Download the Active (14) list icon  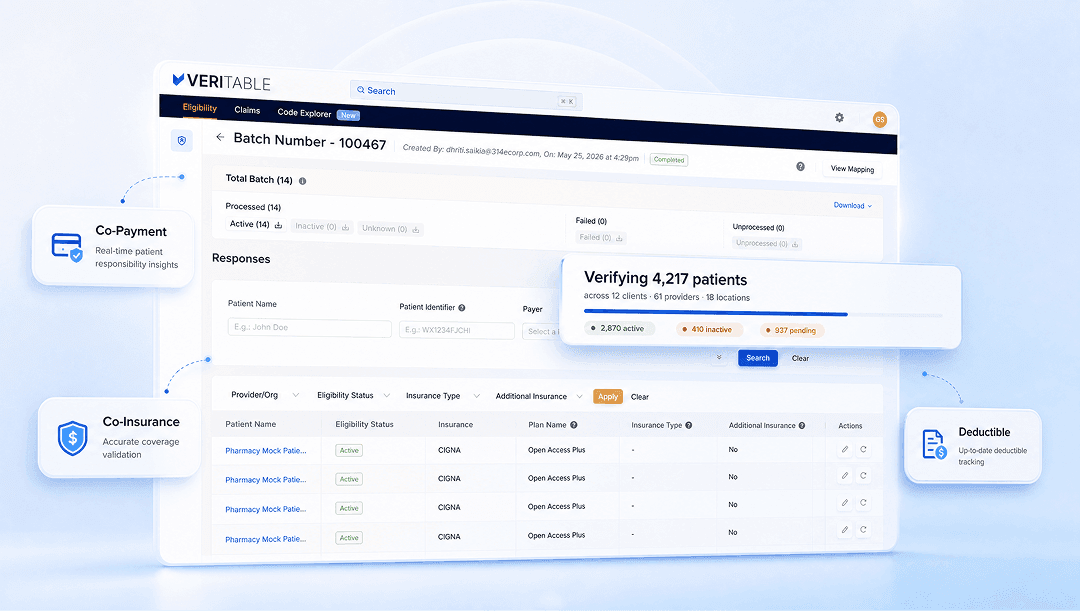[278, 225]
